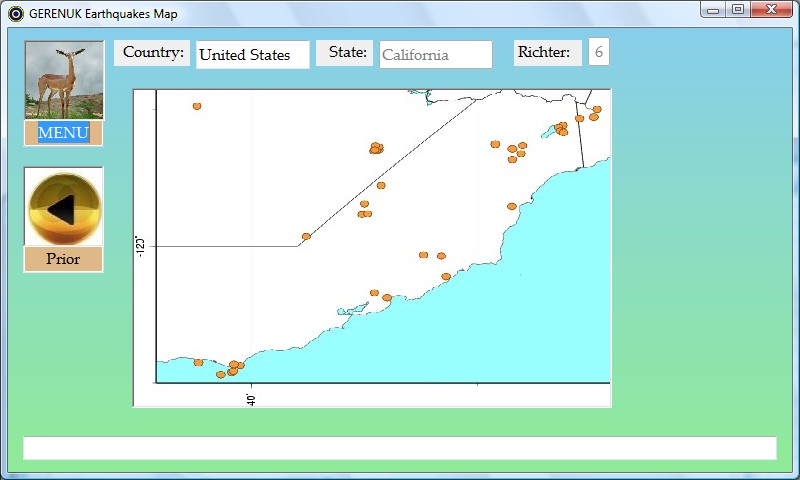This screenshot has width=800, height=480.
Task: Click the Country label
Action: pos(153,53)
